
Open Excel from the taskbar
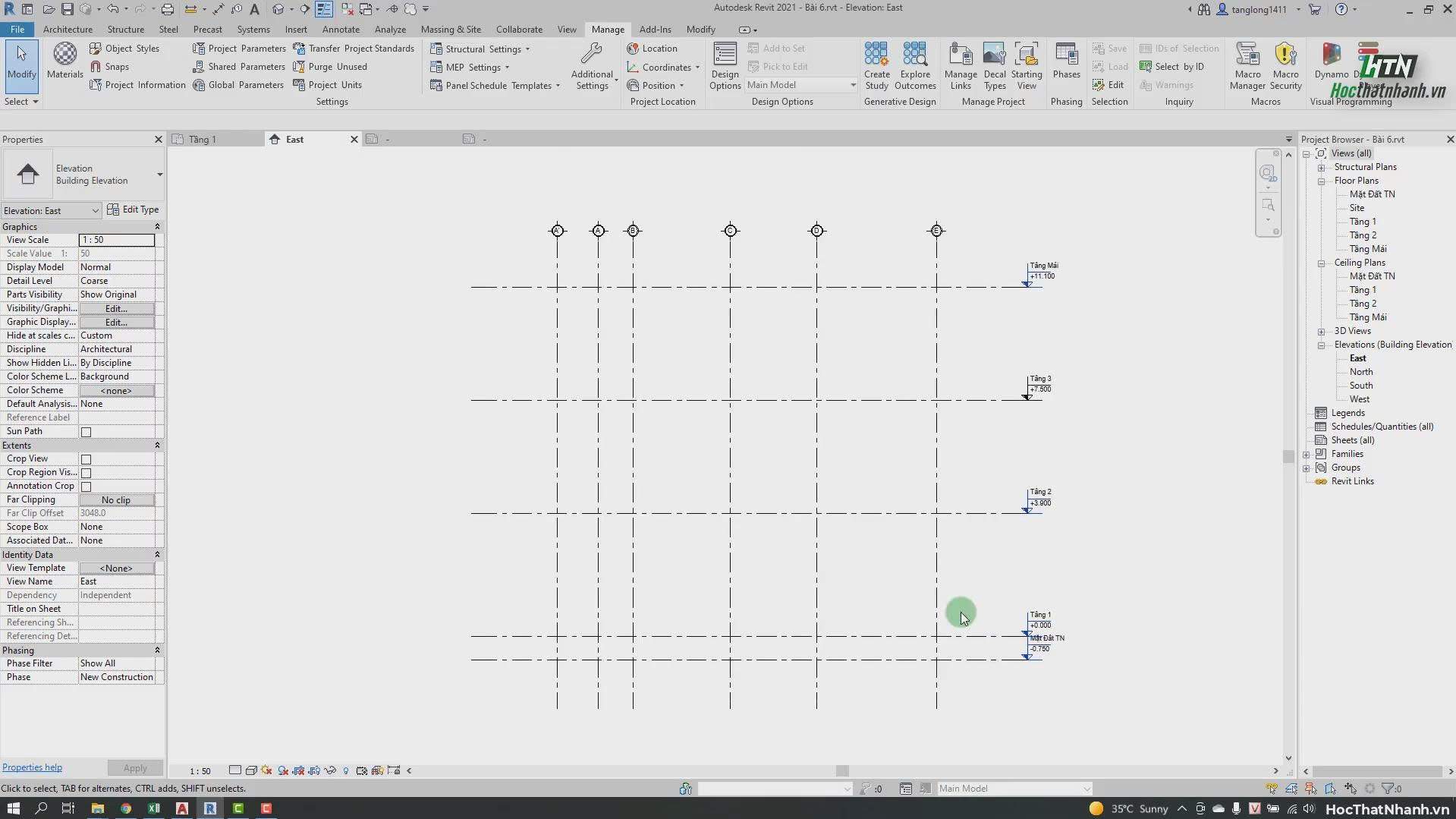154,808
